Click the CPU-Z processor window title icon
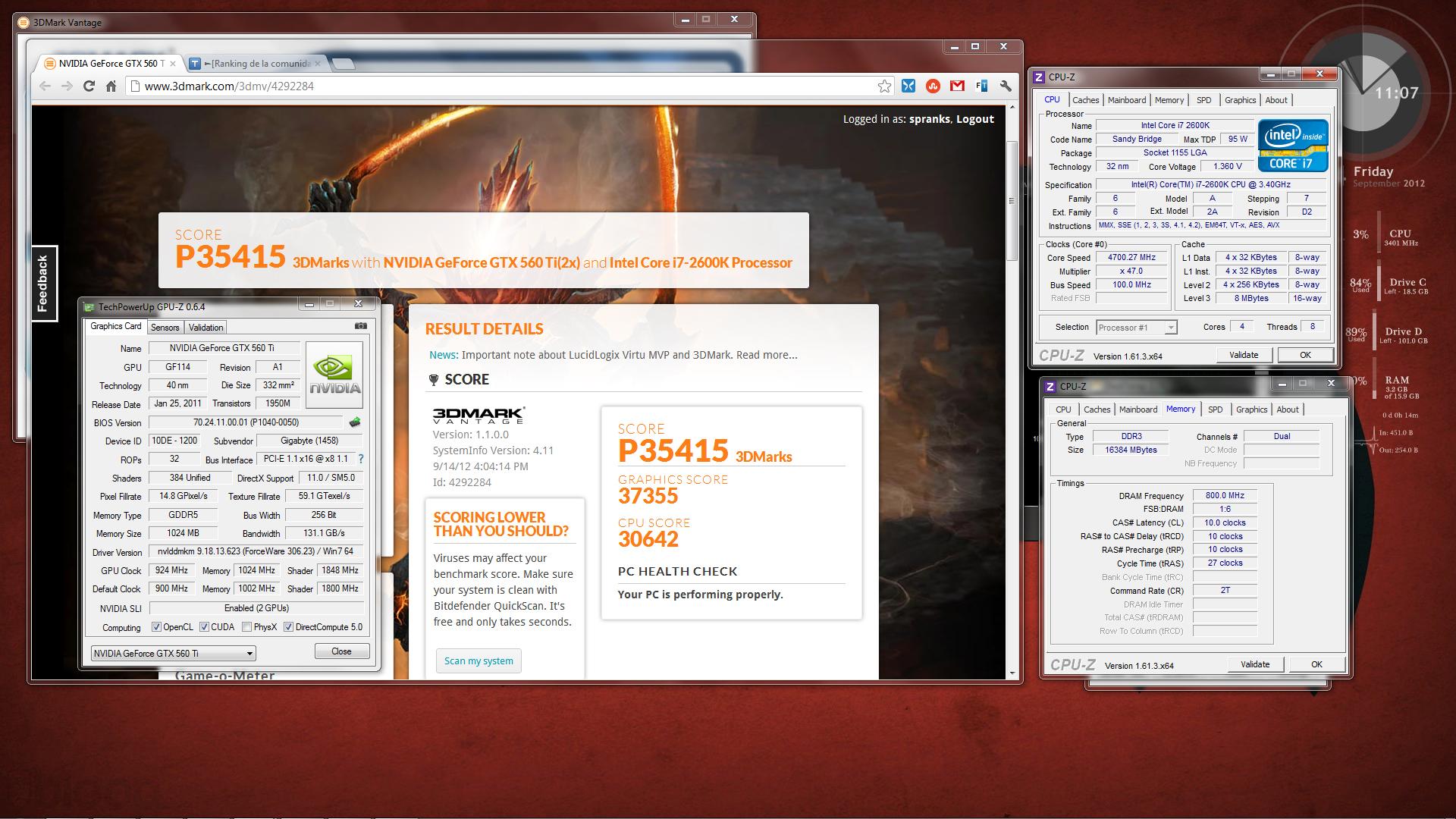Viewport: 1456px width, 819px height. tap(1039, 77)
